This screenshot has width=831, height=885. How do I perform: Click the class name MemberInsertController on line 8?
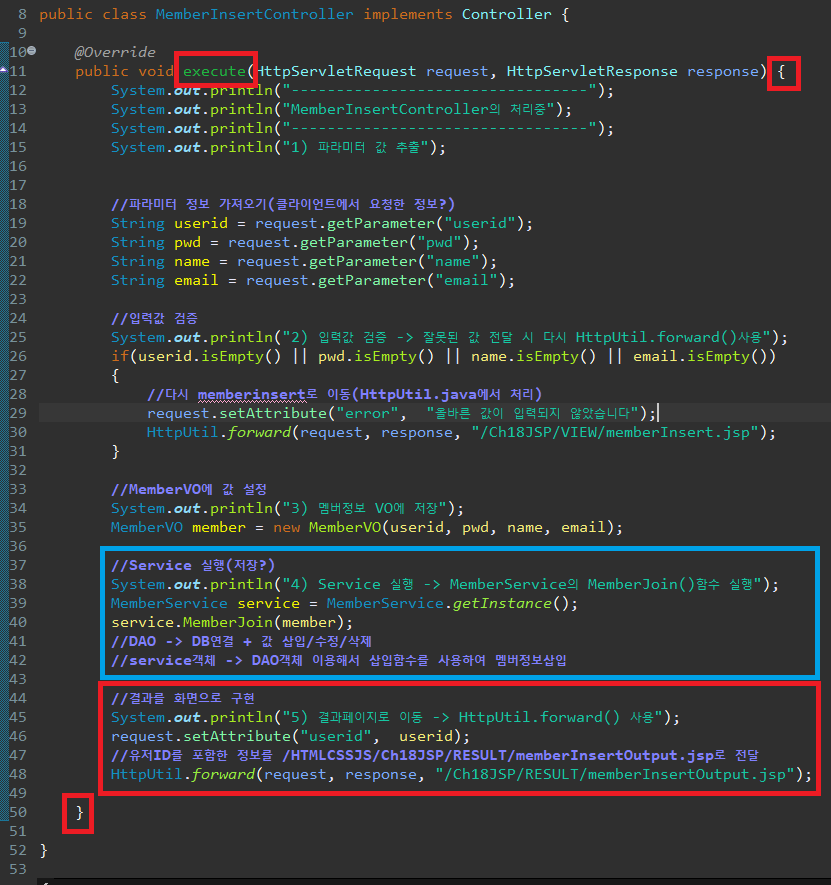(x=254, y=14)
